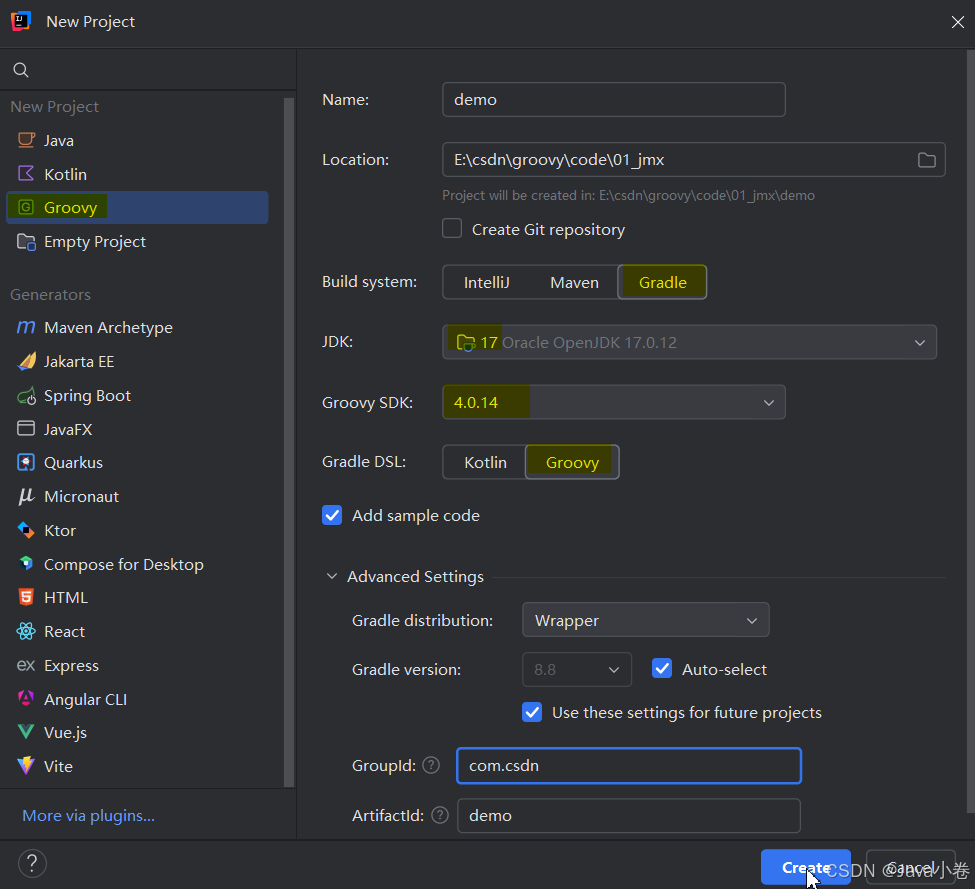Click the Micronaut mu icon
Screen dimensions: 975x889
(26, 496)
